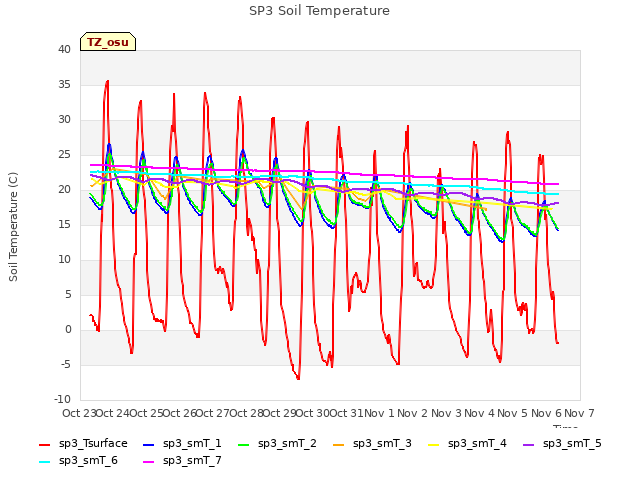Click the 35 y-axis tick label
This screenshot has width=640, height=480.
pos(64,84)
